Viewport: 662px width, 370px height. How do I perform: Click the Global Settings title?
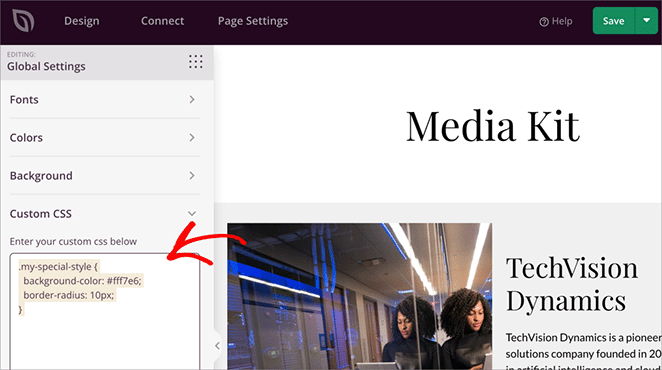(46, 66)
